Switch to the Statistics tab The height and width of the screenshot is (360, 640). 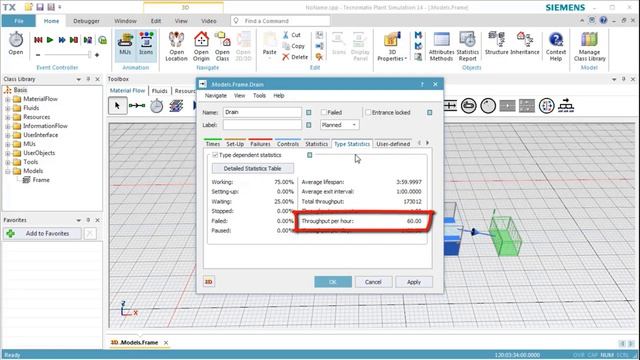pos(316,144)
